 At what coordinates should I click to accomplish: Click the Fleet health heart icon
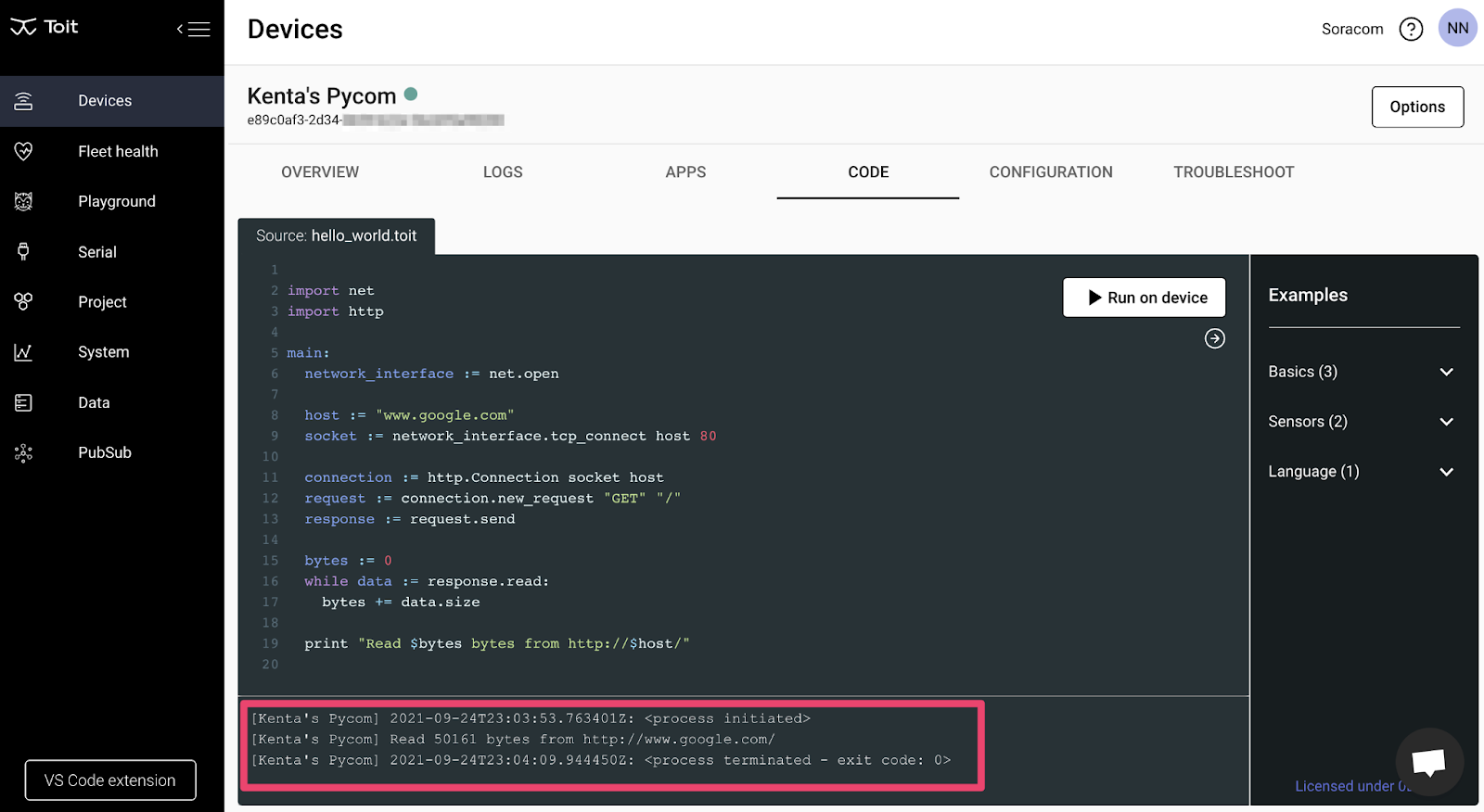24,151
